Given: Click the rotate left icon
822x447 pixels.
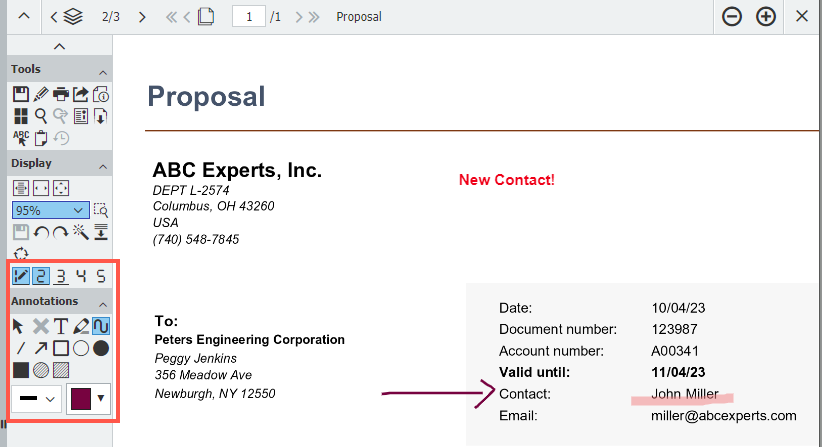Looking at the screenshot, I should (x=41, y=232).
